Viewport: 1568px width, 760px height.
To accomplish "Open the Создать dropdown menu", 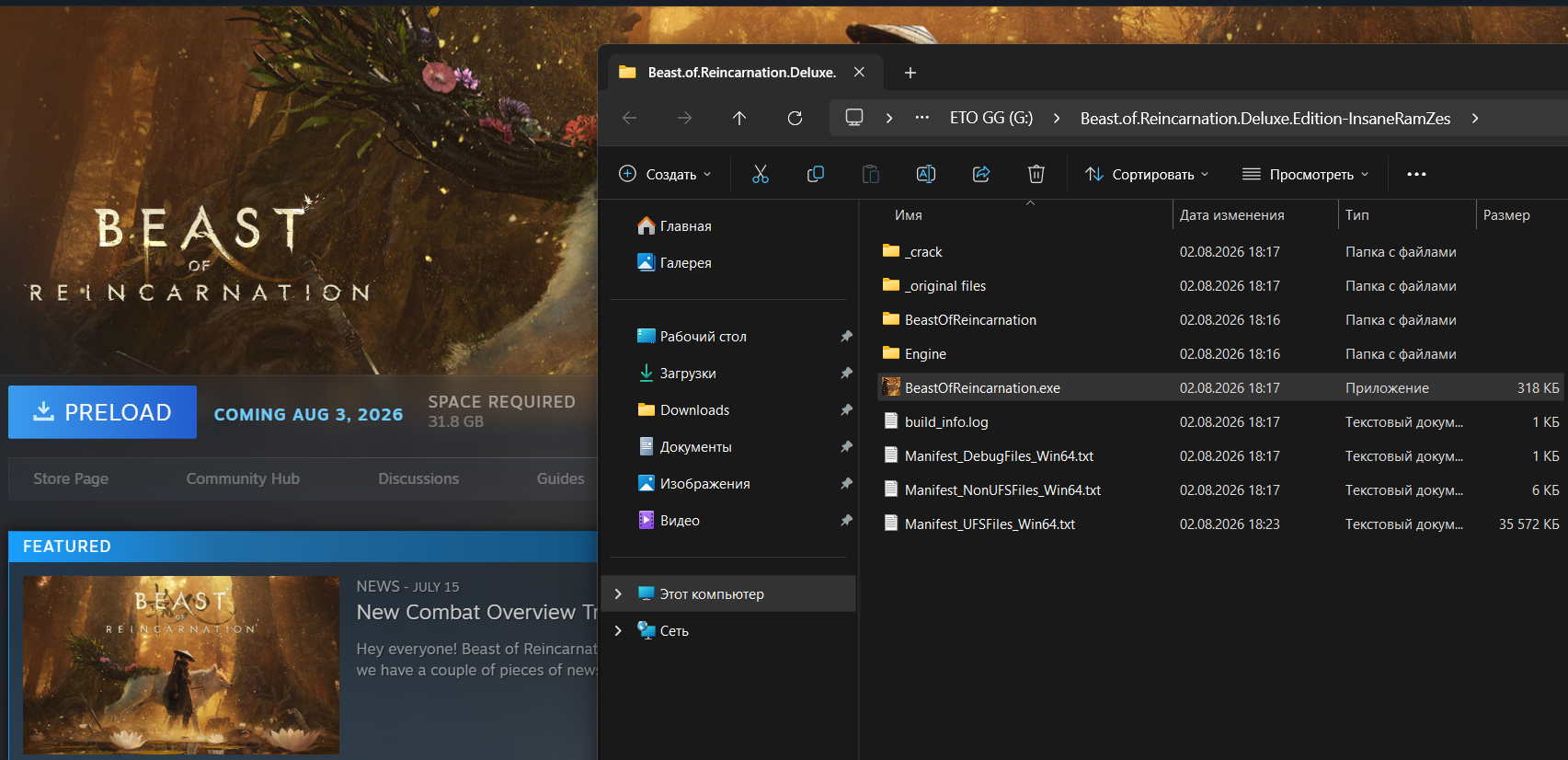I will click(x=666, y=174).
